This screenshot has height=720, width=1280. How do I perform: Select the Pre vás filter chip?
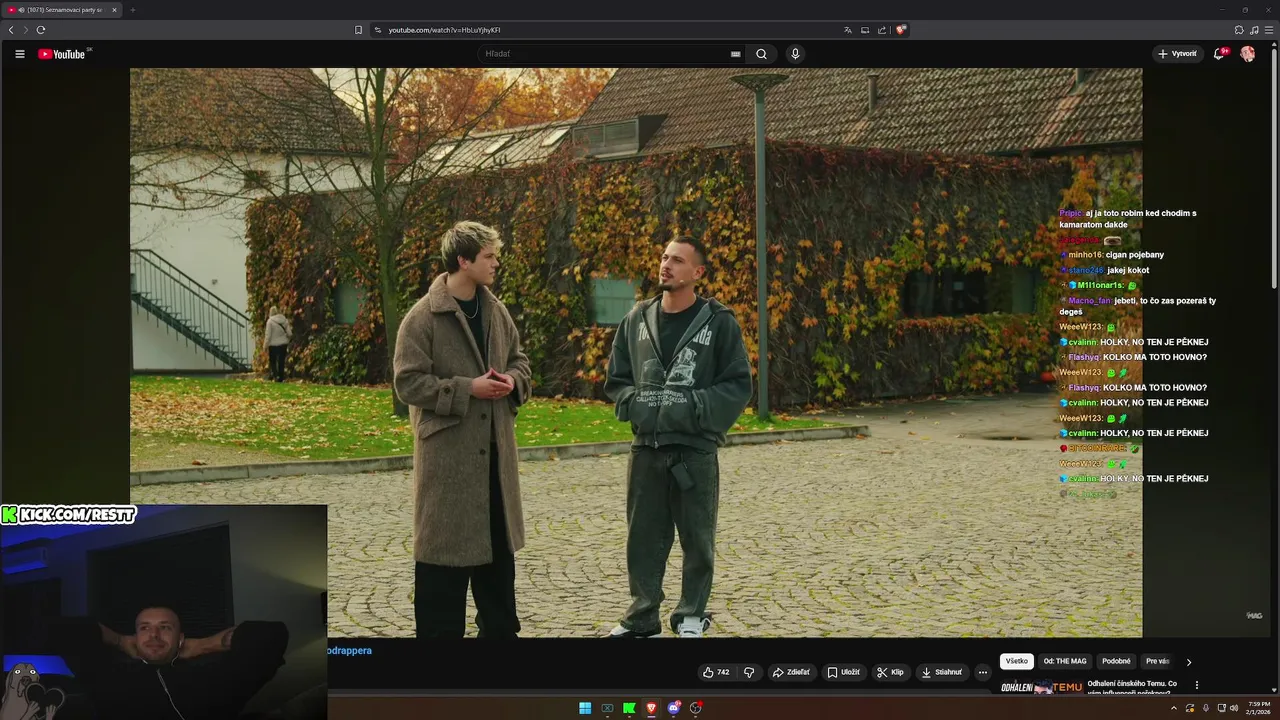click(1157, 661)
